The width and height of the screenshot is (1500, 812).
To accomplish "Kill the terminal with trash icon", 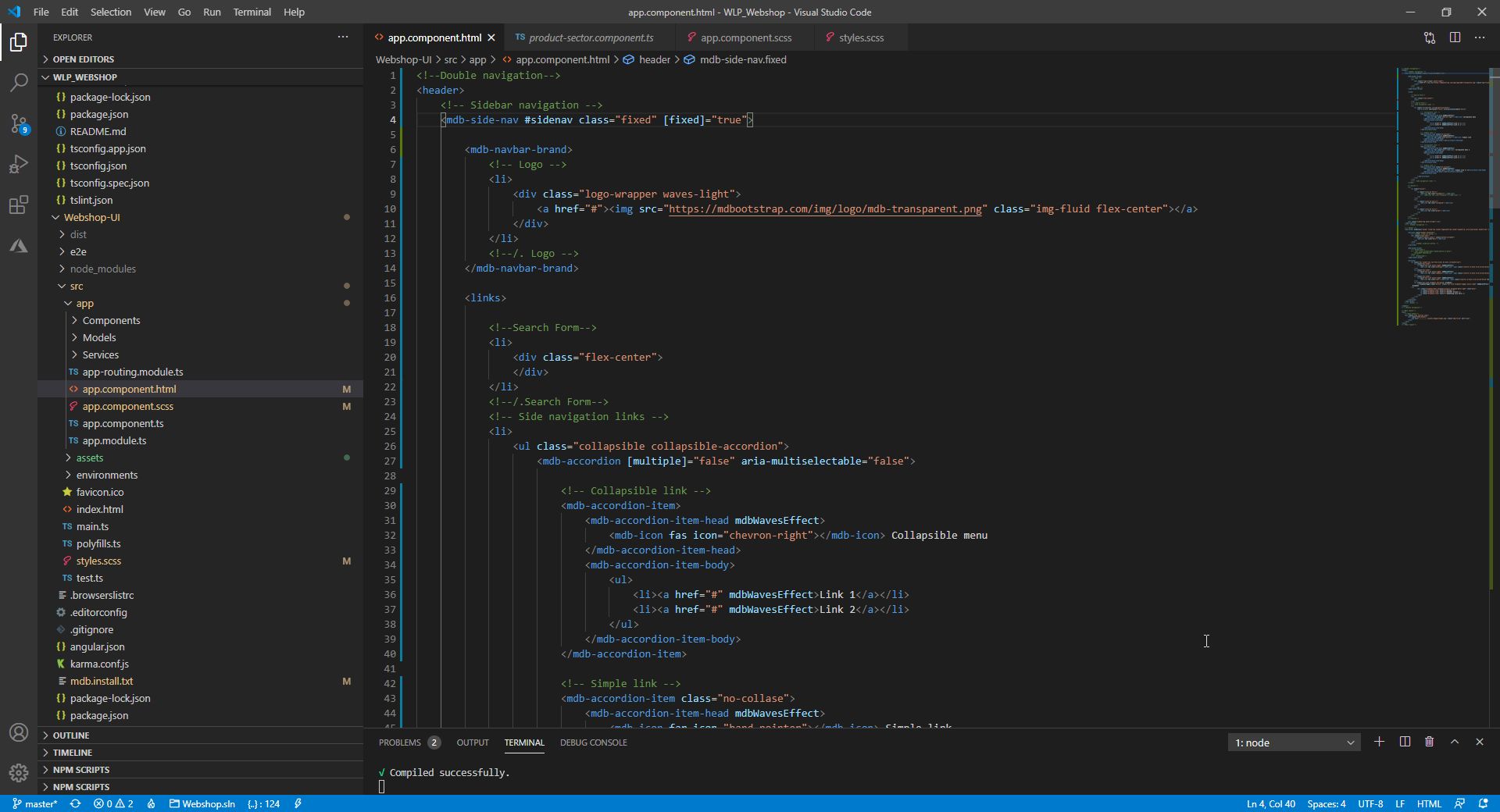I will [x=1430, y=742].
